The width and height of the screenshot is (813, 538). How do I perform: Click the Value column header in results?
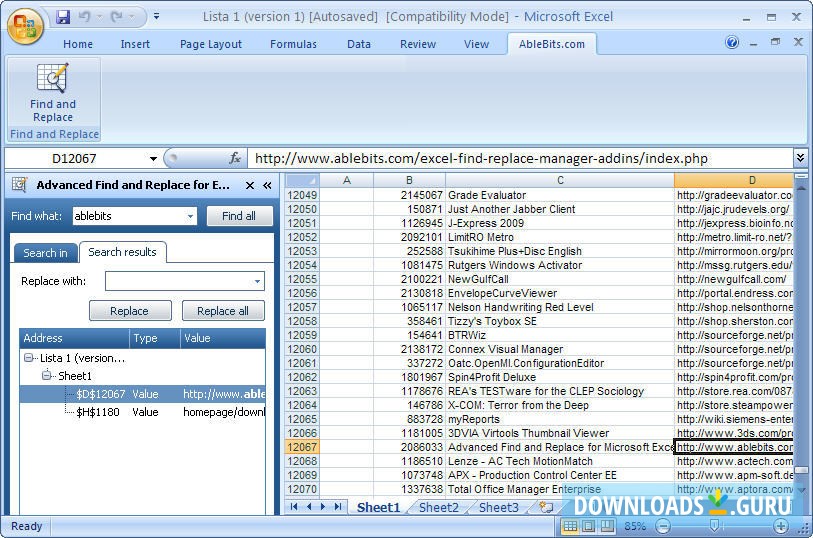[x=222, y=338]
